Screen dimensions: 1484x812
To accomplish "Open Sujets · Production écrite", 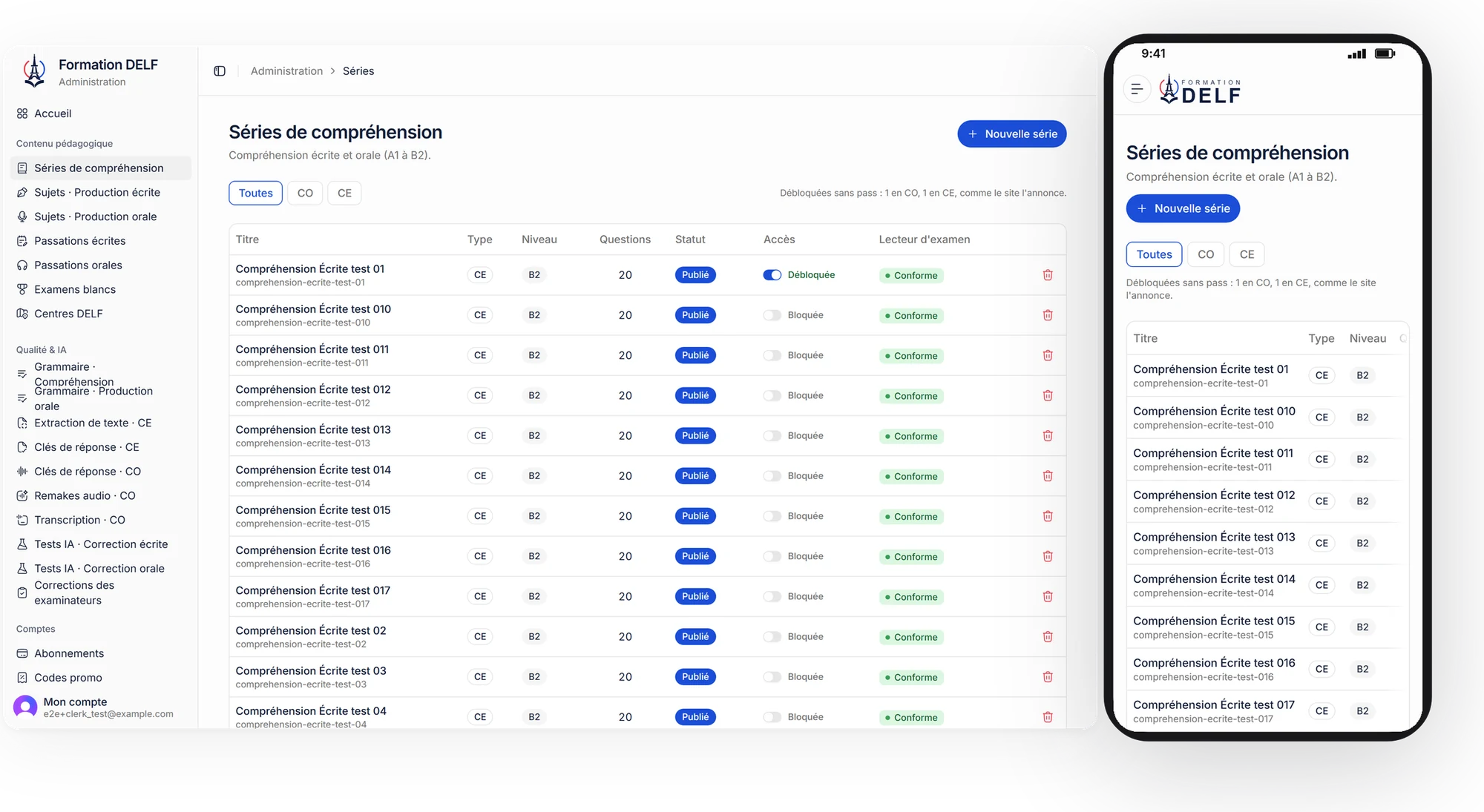I will pyautogui.click(x=101, y=192).
